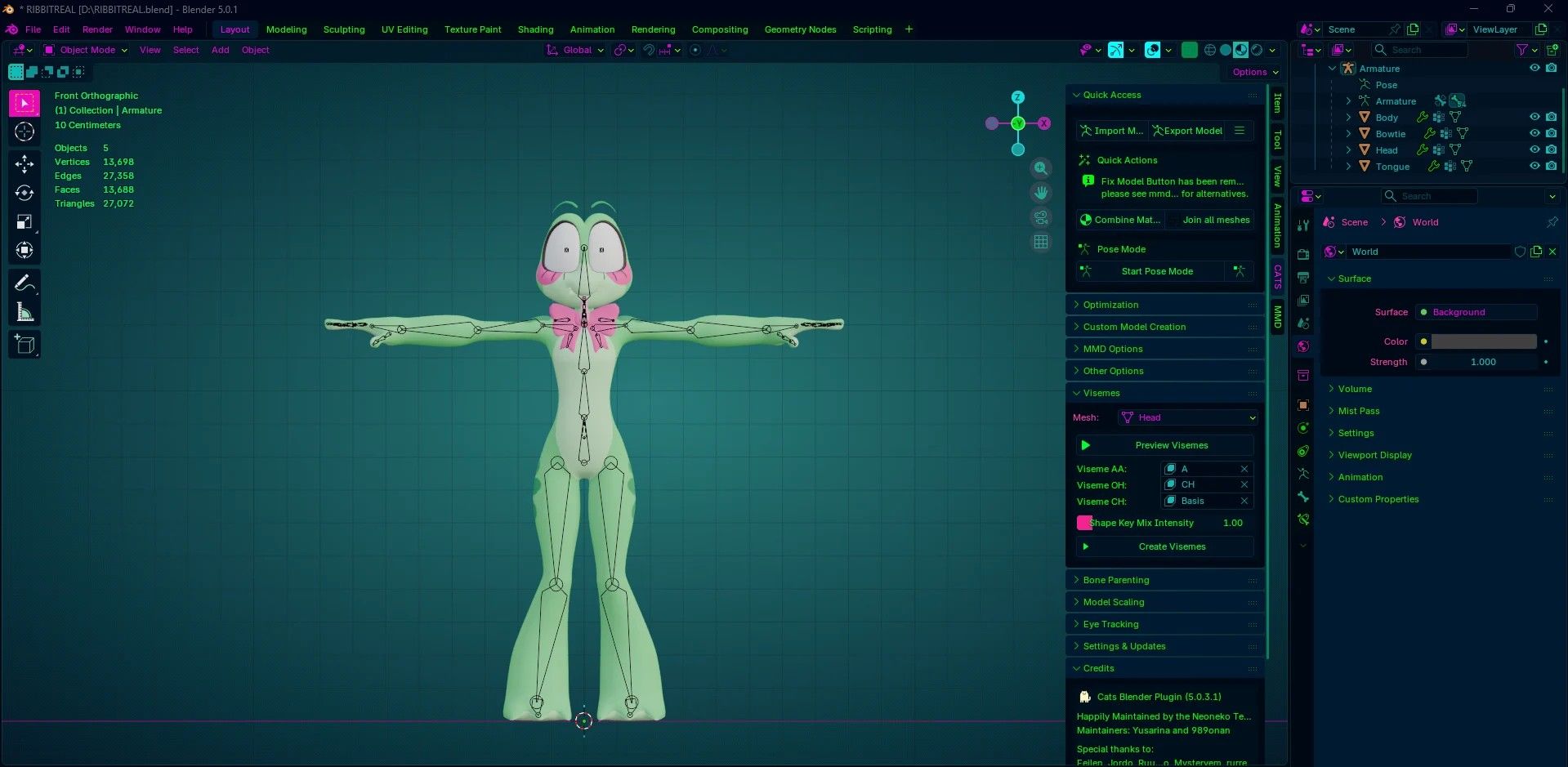Click the Import Model button

tap(1111, 131)
